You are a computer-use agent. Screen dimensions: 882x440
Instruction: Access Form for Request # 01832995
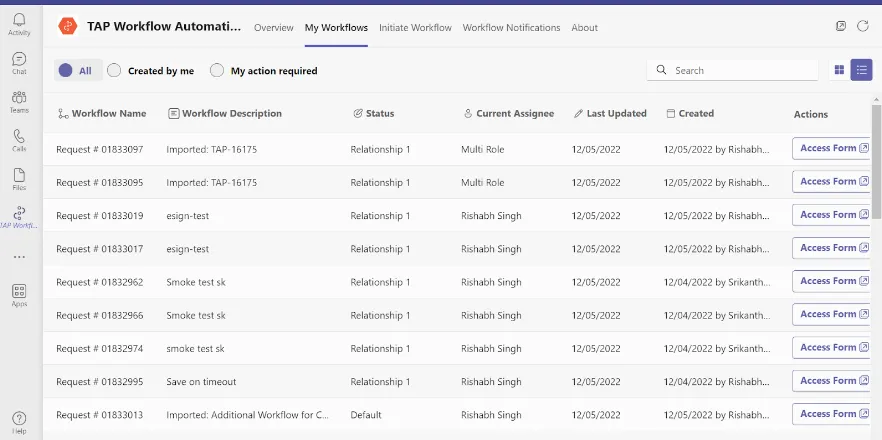click(x=832, y=381)
